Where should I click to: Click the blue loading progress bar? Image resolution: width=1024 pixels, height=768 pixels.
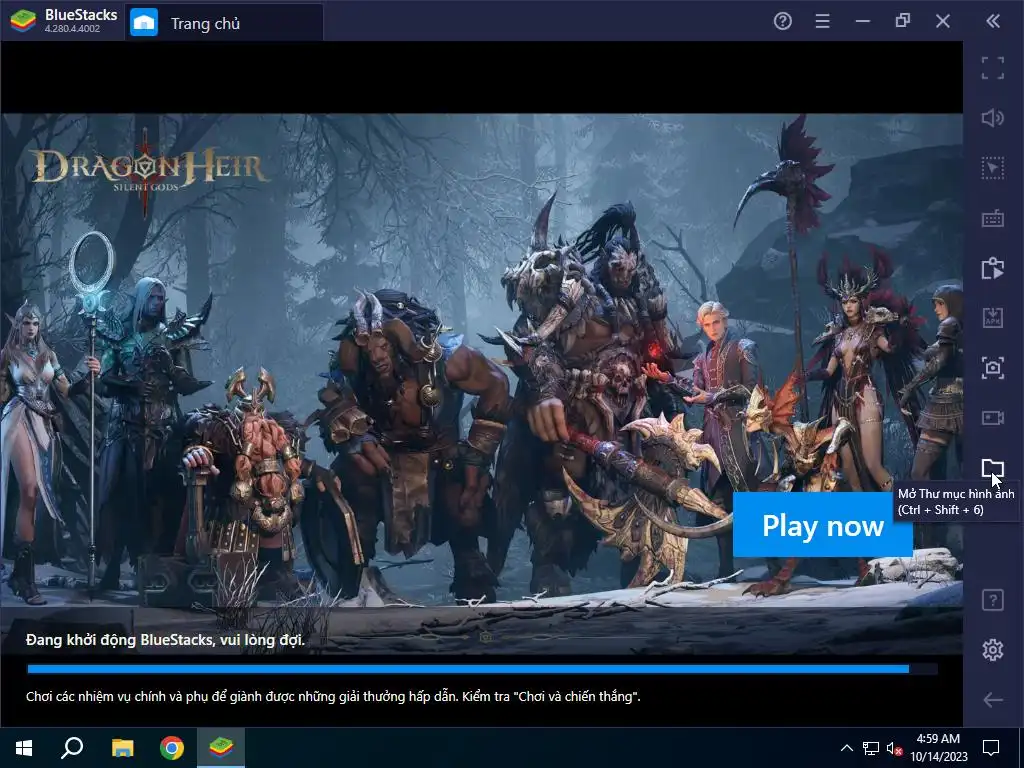(482, 669)
